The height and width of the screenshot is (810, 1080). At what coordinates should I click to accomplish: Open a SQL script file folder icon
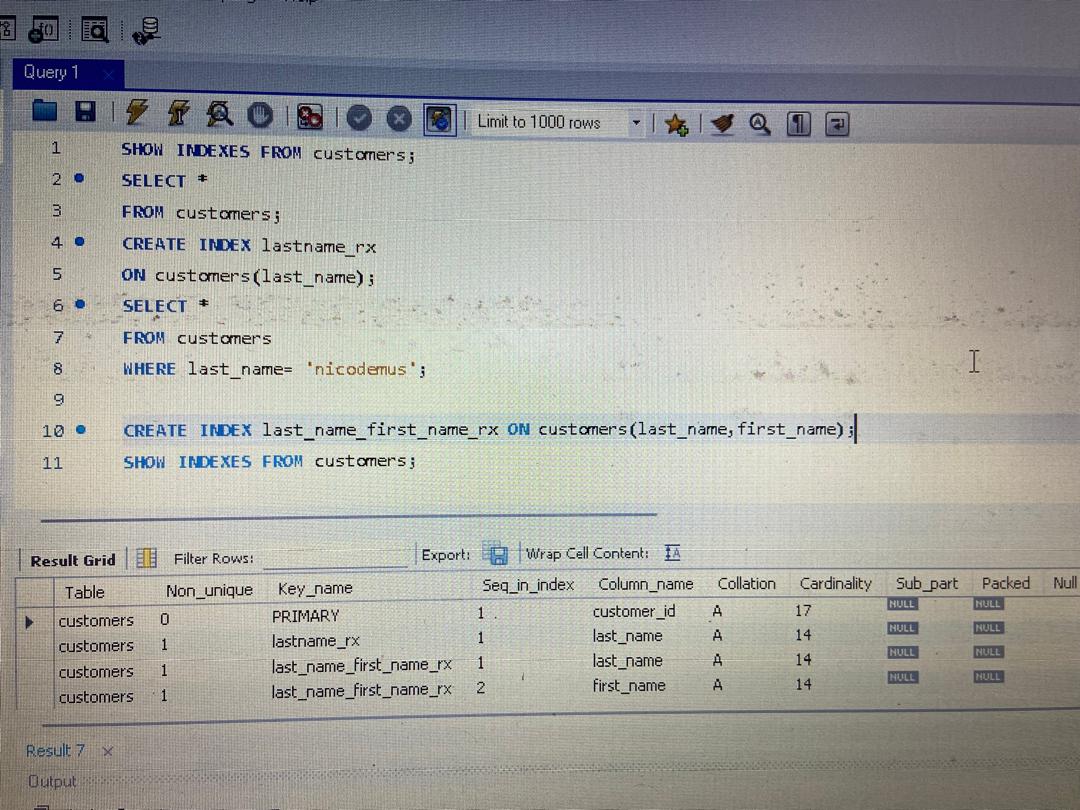click(x=45, y=111)
